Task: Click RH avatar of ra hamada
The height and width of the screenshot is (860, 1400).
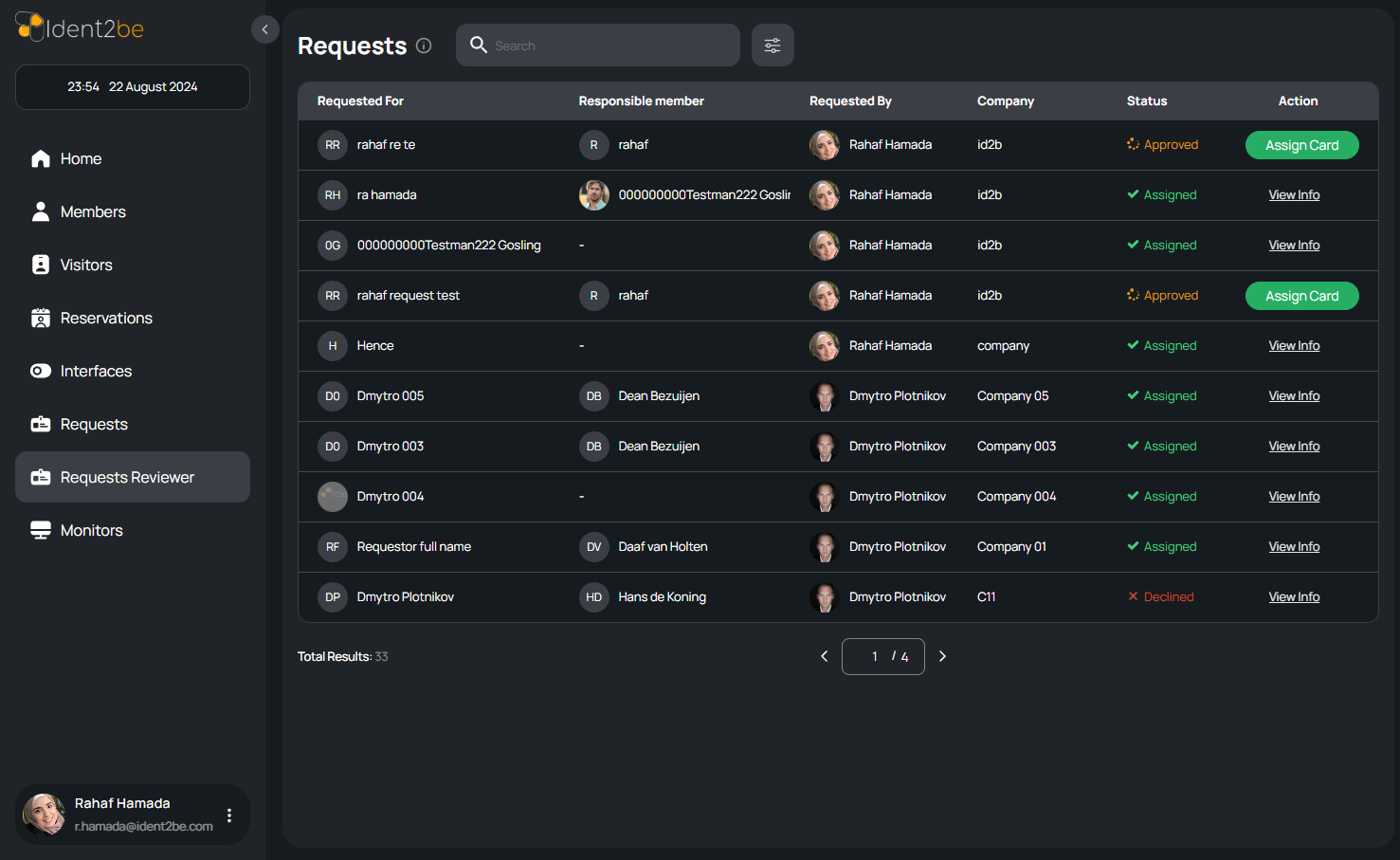Action: (333, 195)
